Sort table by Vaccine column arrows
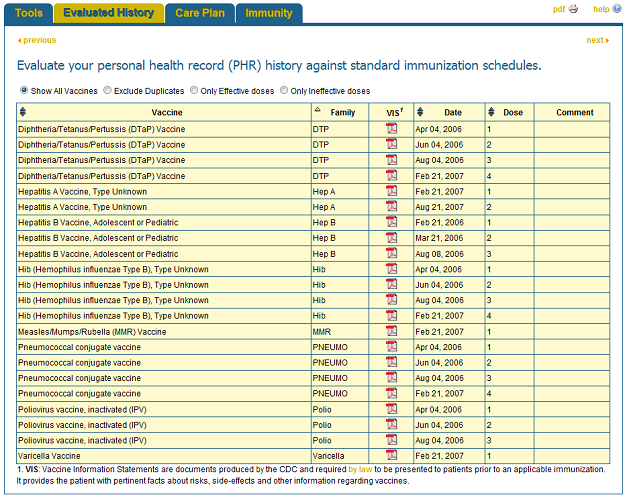 [23, 112]
